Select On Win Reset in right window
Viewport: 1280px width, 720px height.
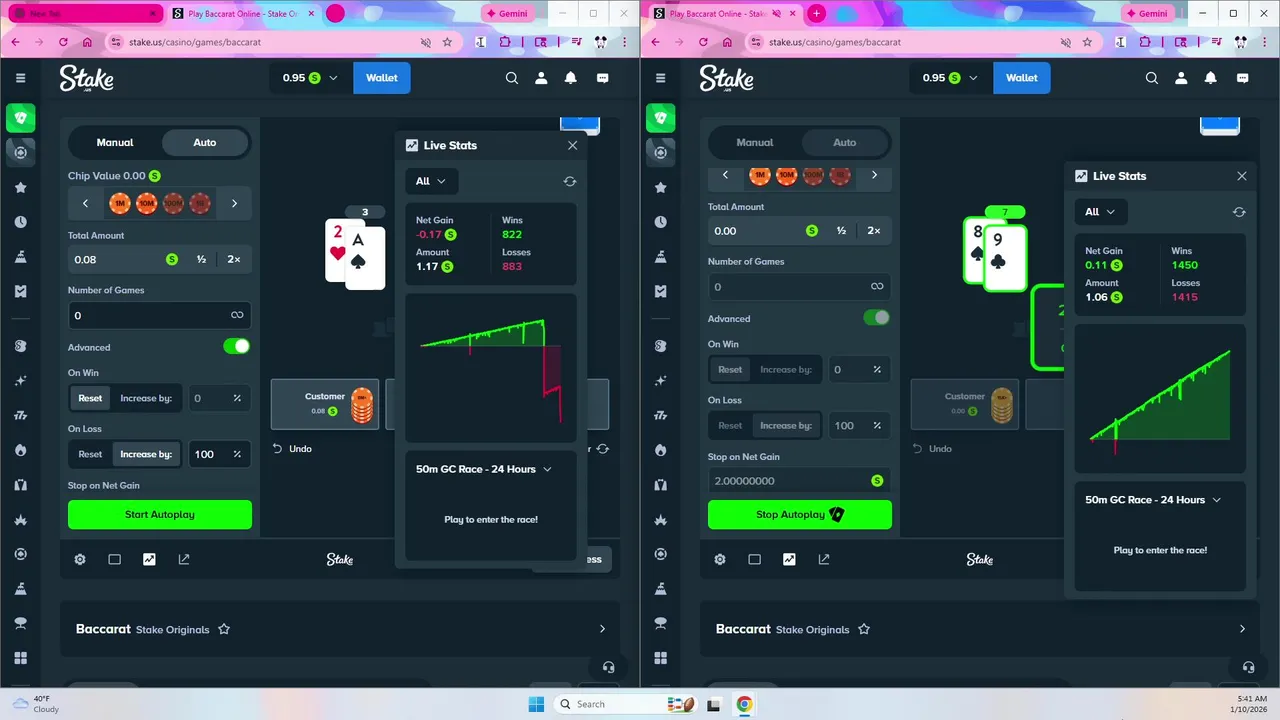730,369
